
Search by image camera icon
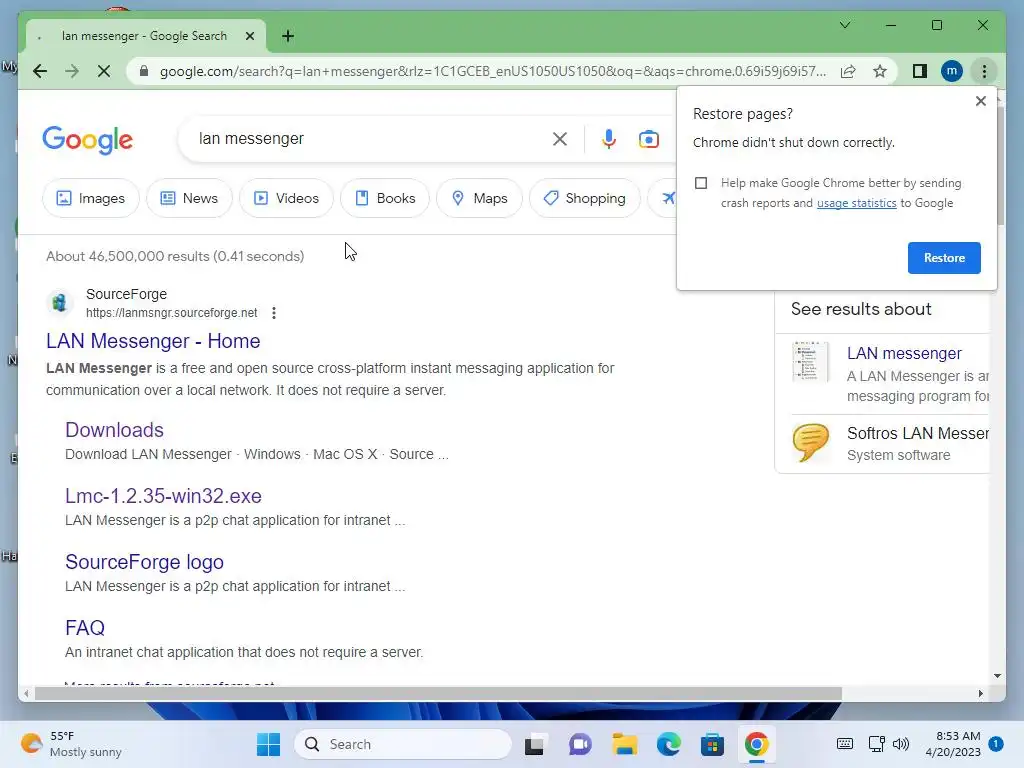coord(648,139)
